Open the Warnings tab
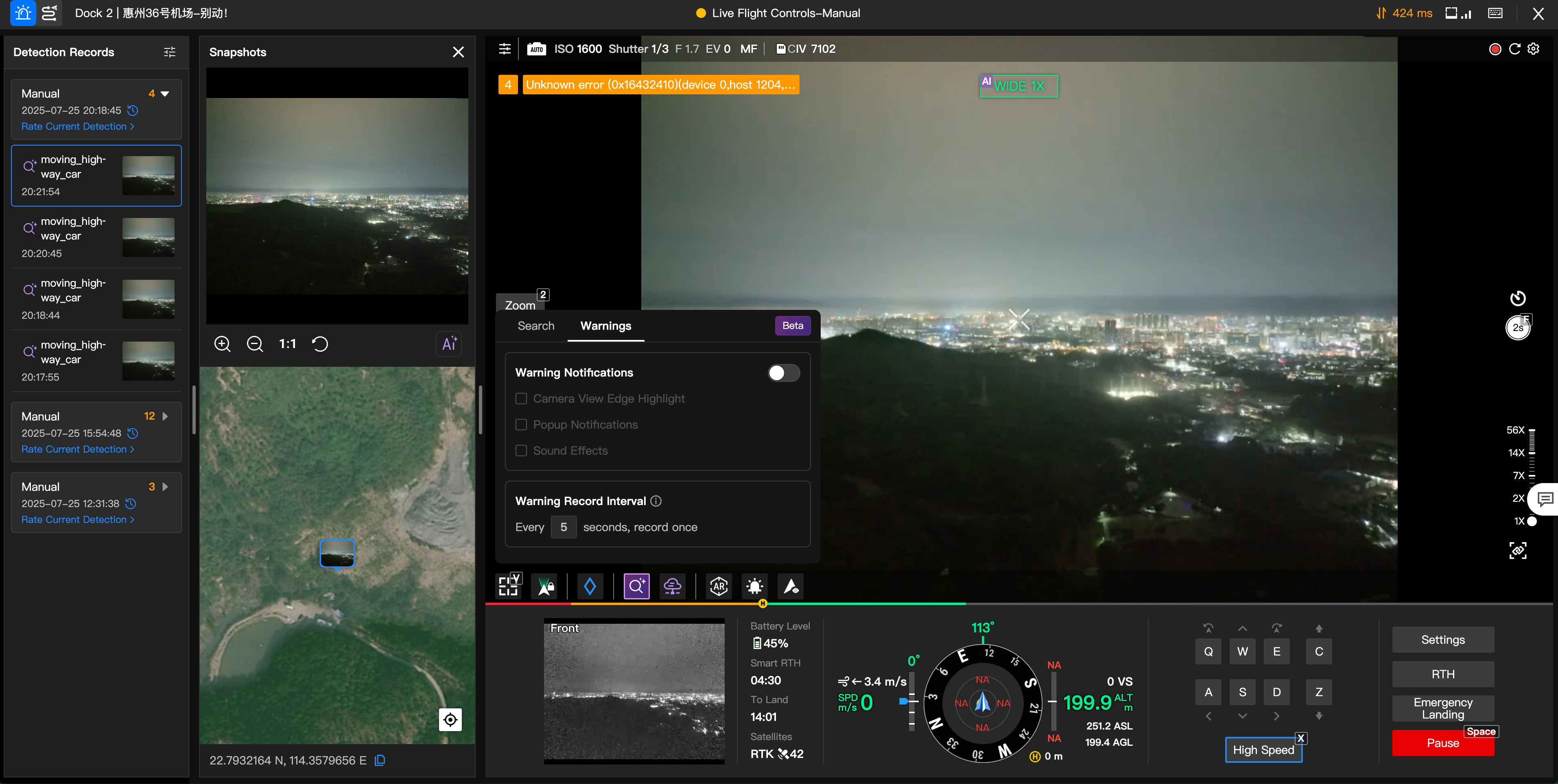Screen dimensions: 1558x784 [605, 326]
